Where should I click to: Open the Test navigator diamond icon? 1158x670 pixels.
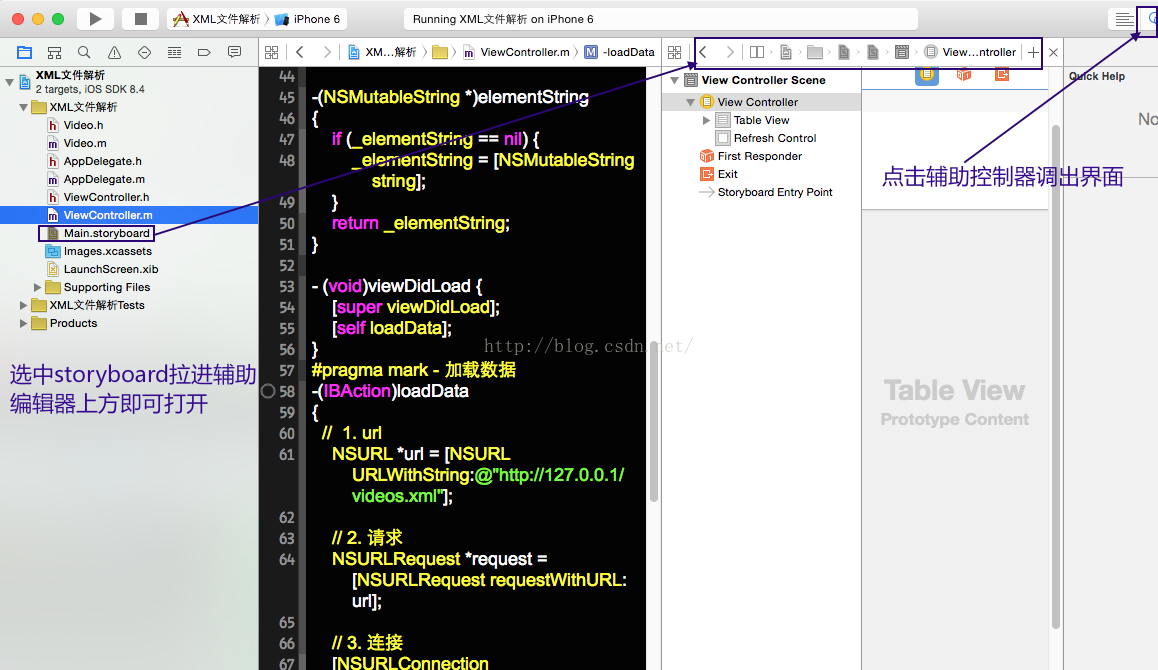coord(145,52)
